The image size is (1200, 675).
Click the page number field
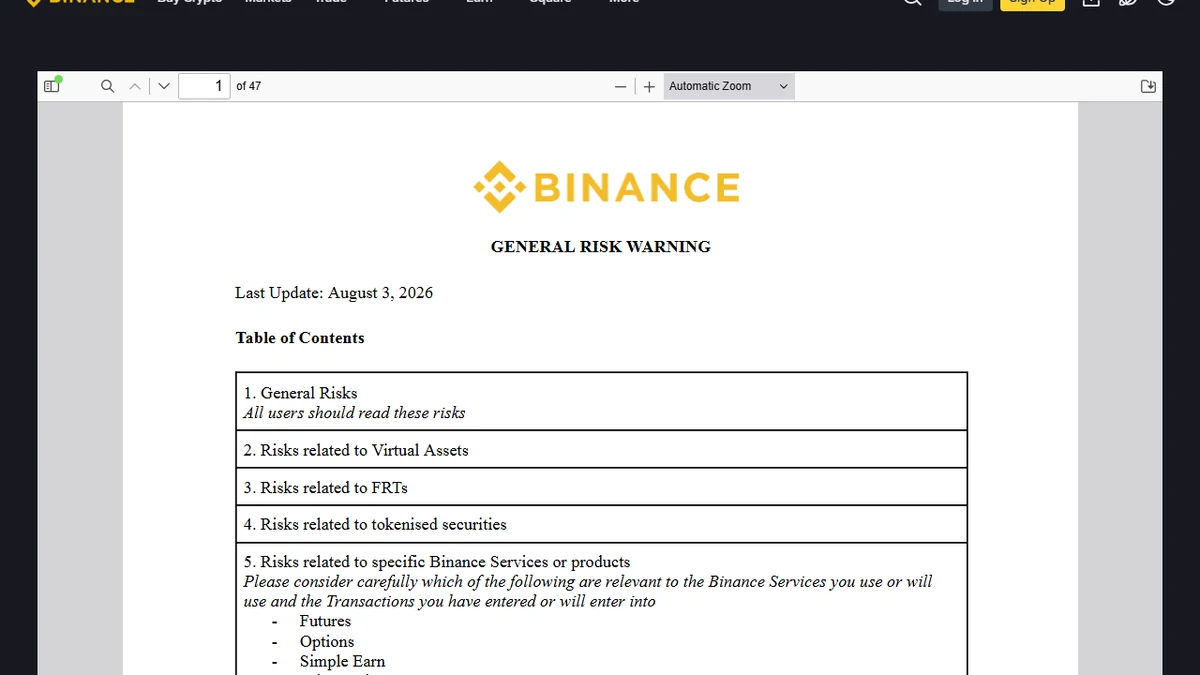tap(204, 86)
